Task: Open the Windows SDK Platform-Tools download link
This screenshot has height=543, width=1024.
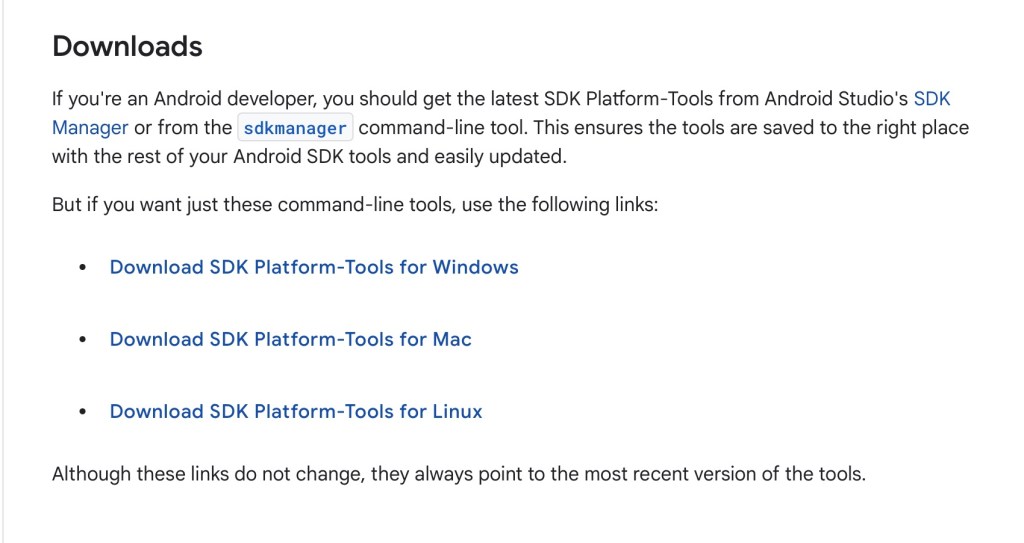Action: [314, 267]
